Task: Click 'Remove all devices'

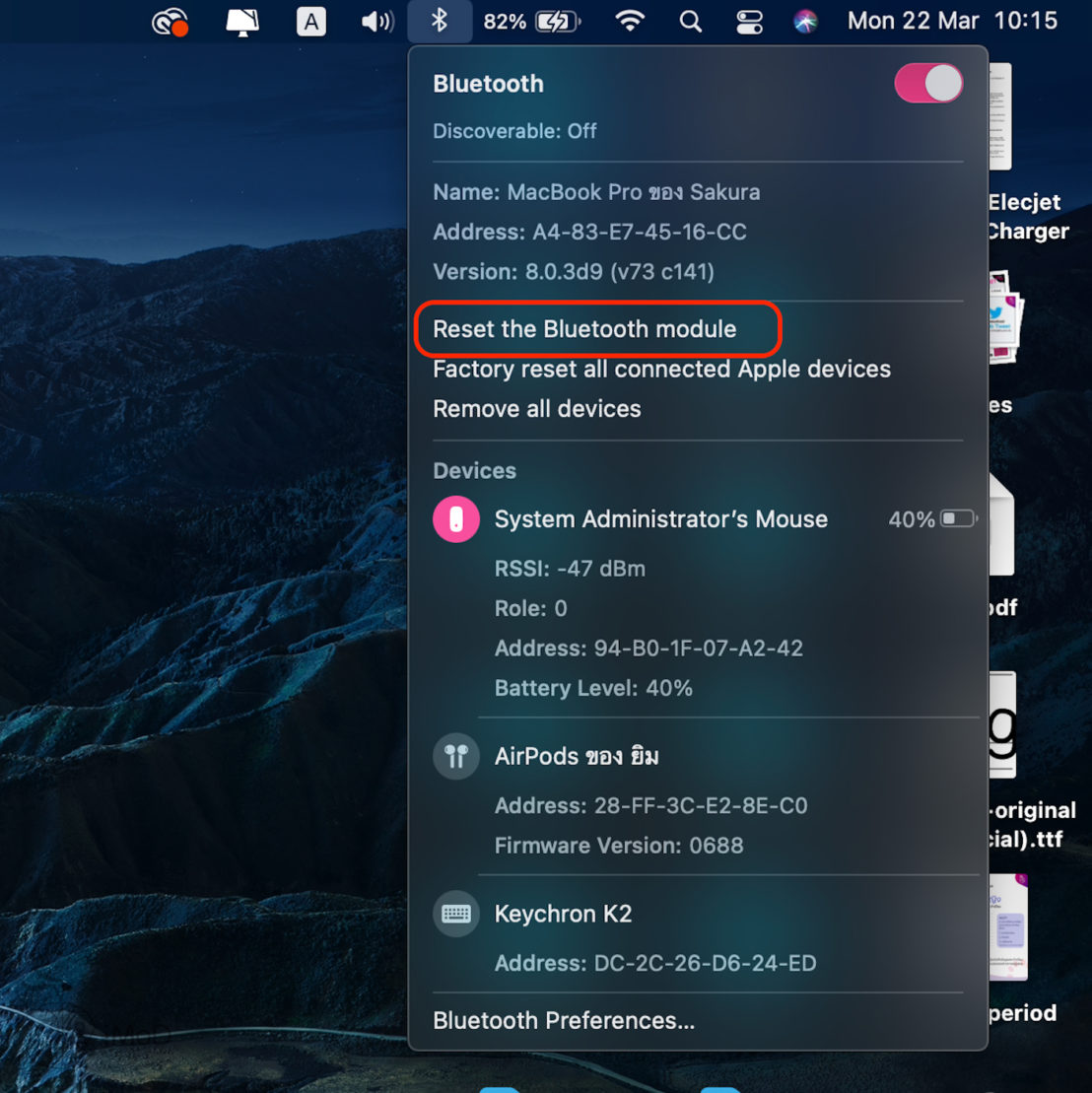Action: pos(536,408)
